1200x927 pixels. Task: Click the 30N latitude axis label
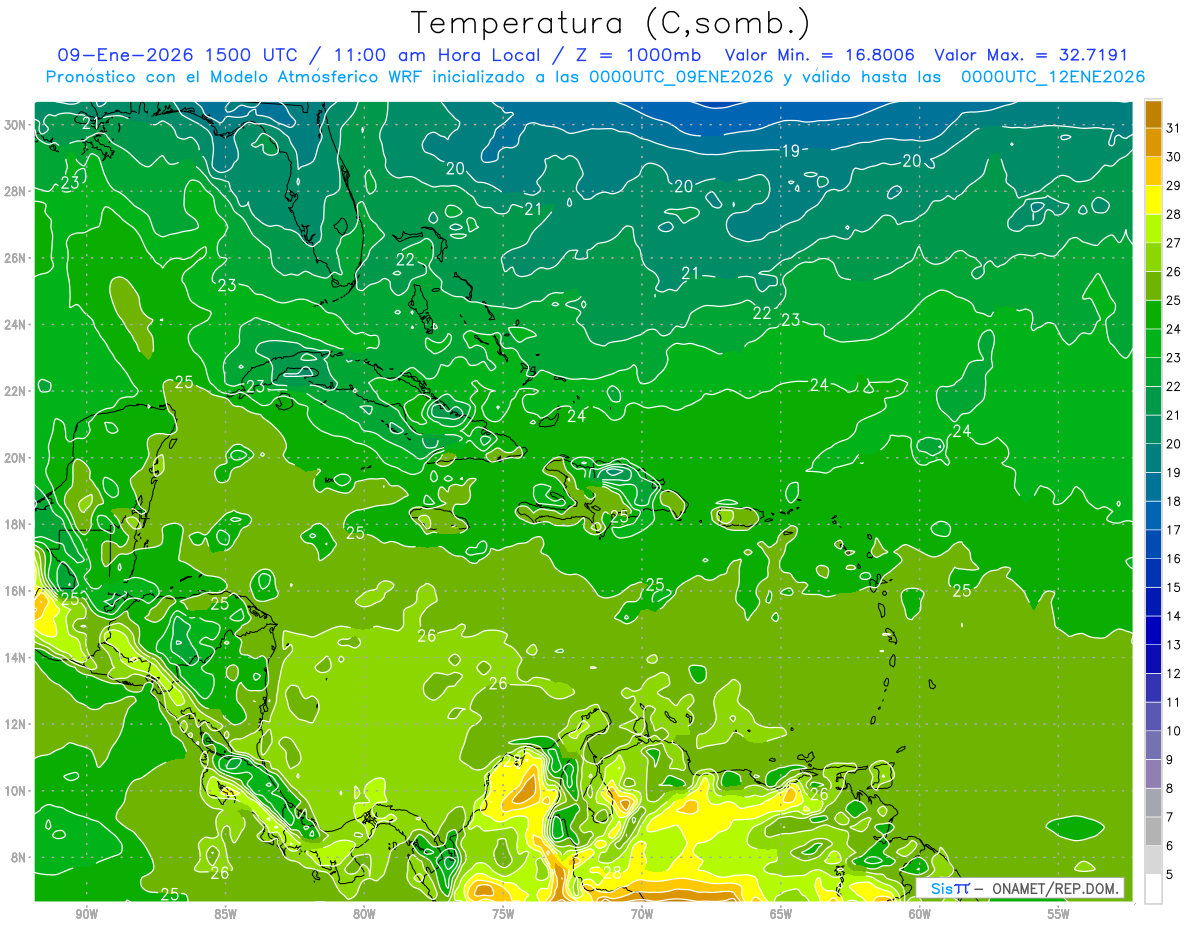16,125
